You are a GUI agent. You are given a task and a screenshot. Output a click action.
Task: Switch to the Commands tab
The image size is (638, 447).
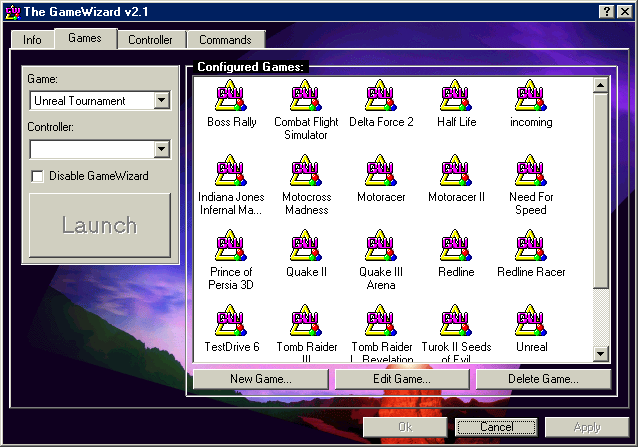225,40
